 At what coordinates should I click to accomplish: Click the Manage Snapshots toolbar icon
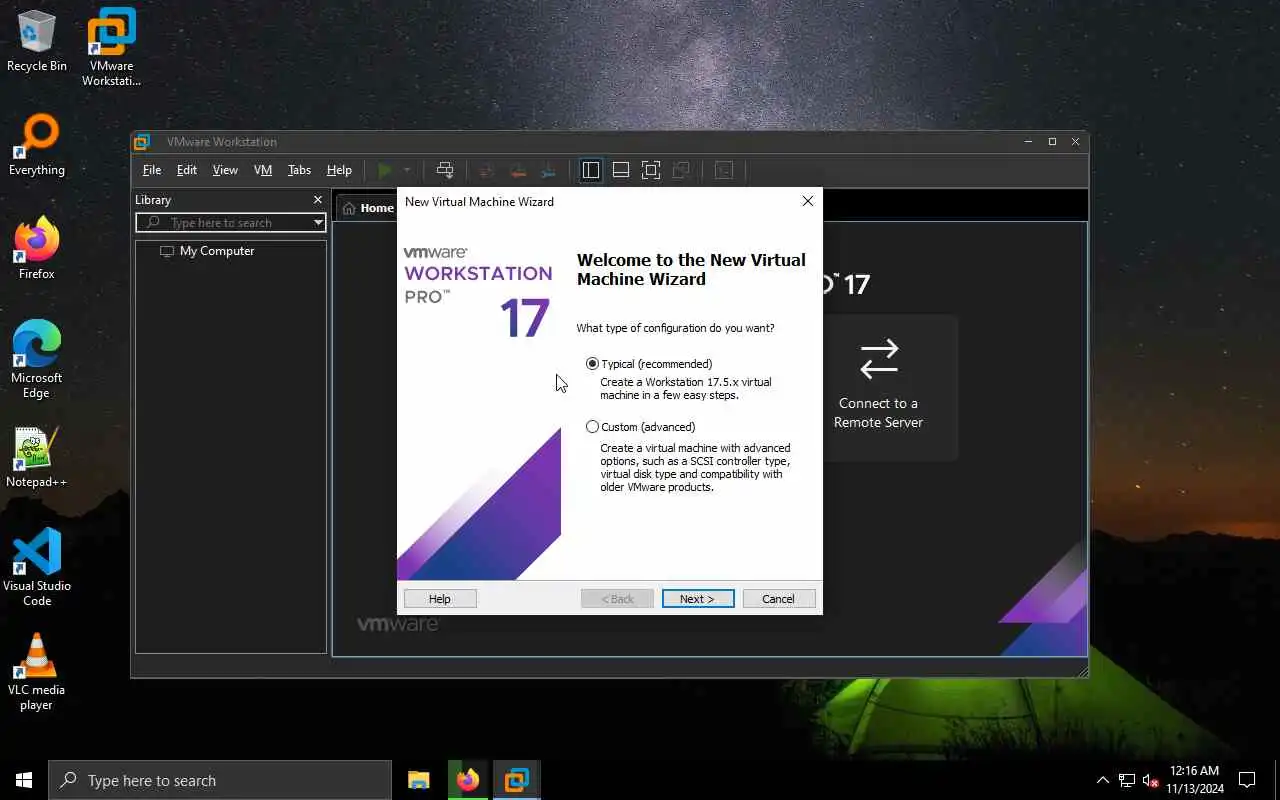(547, 170)
